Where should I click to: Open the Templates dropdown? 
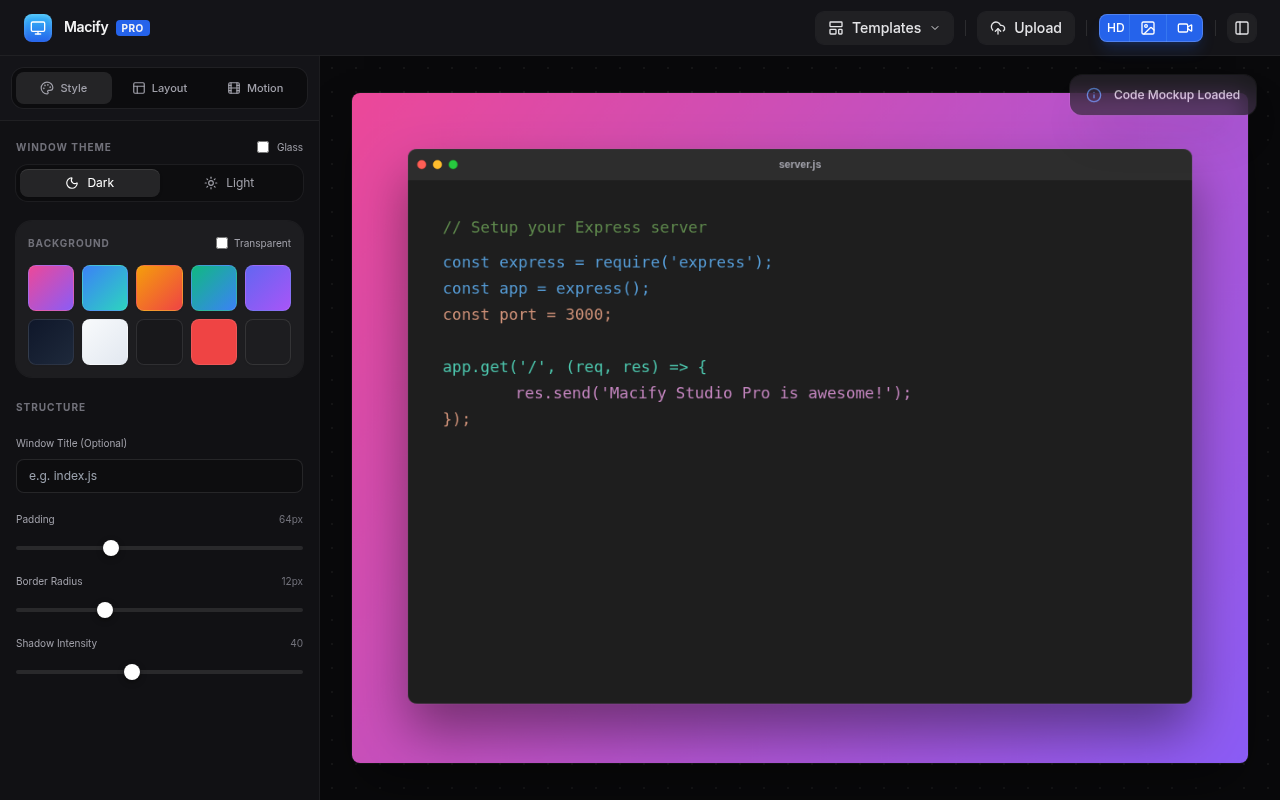[884, 28]
